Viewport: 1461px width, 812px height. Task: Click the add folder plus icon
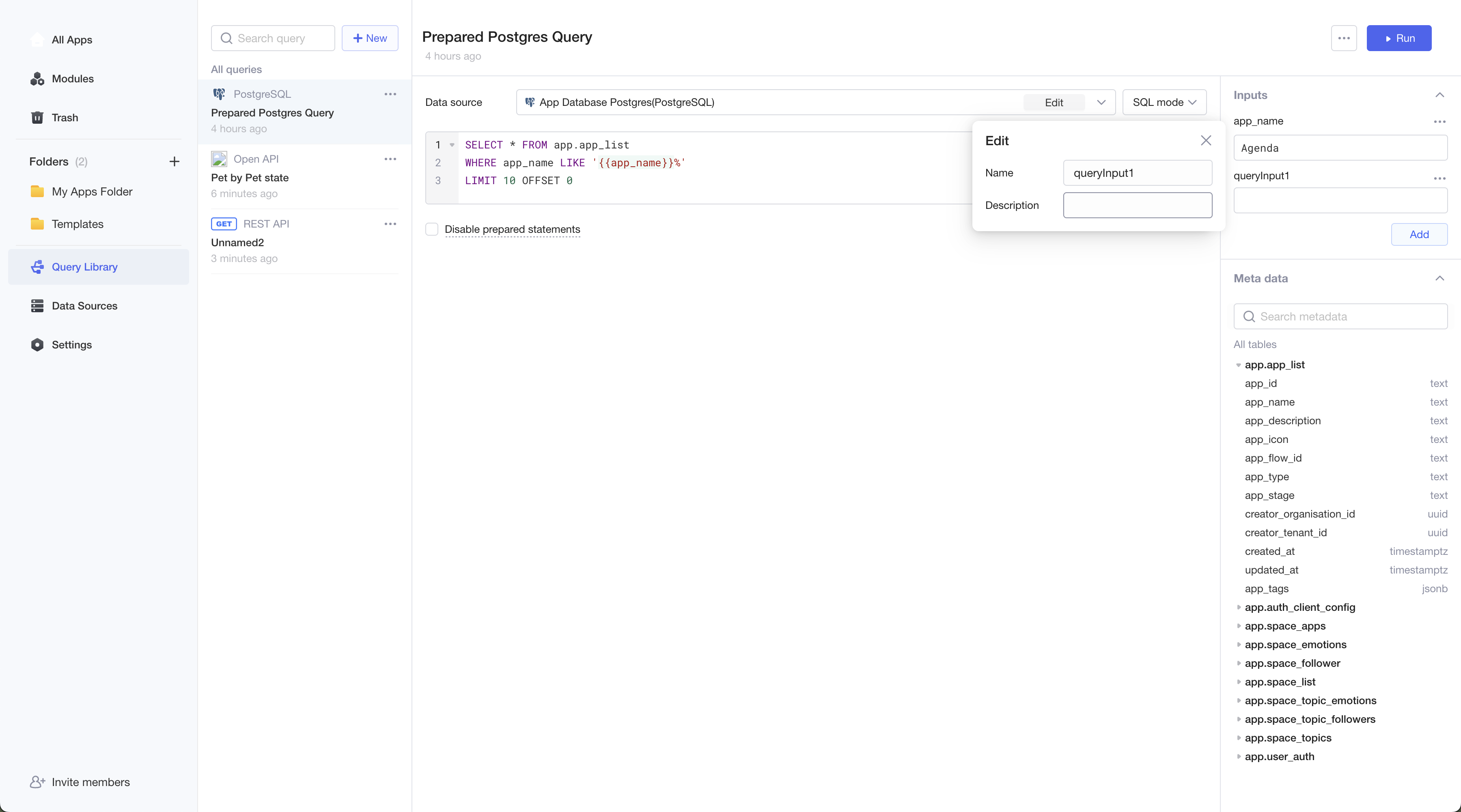(x=174, y=161)
